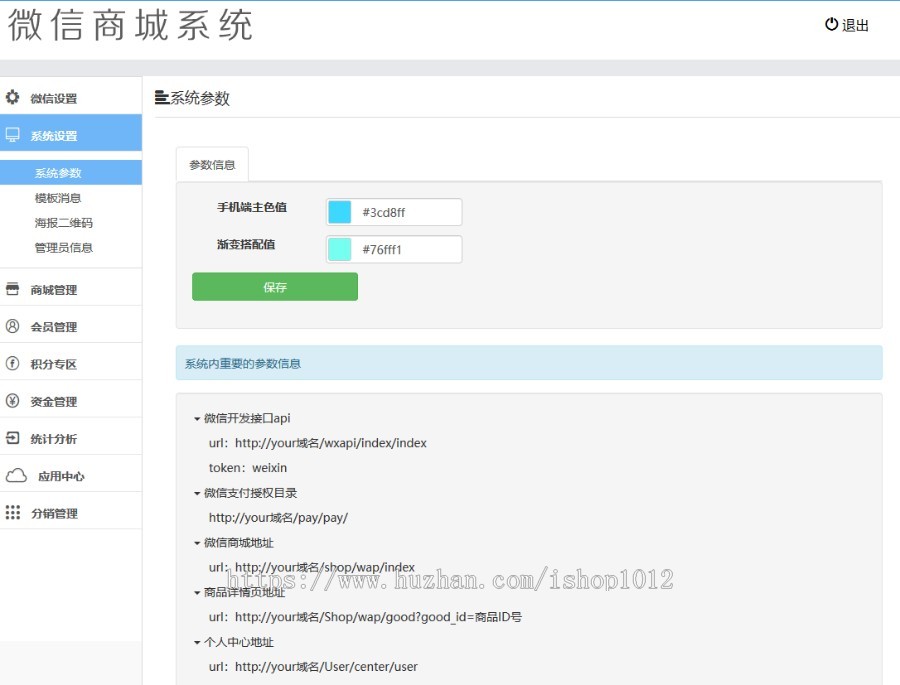Click the circled icon beside 积分专区
The width and height of the screenshot is (900, 685).
point(12,363)
